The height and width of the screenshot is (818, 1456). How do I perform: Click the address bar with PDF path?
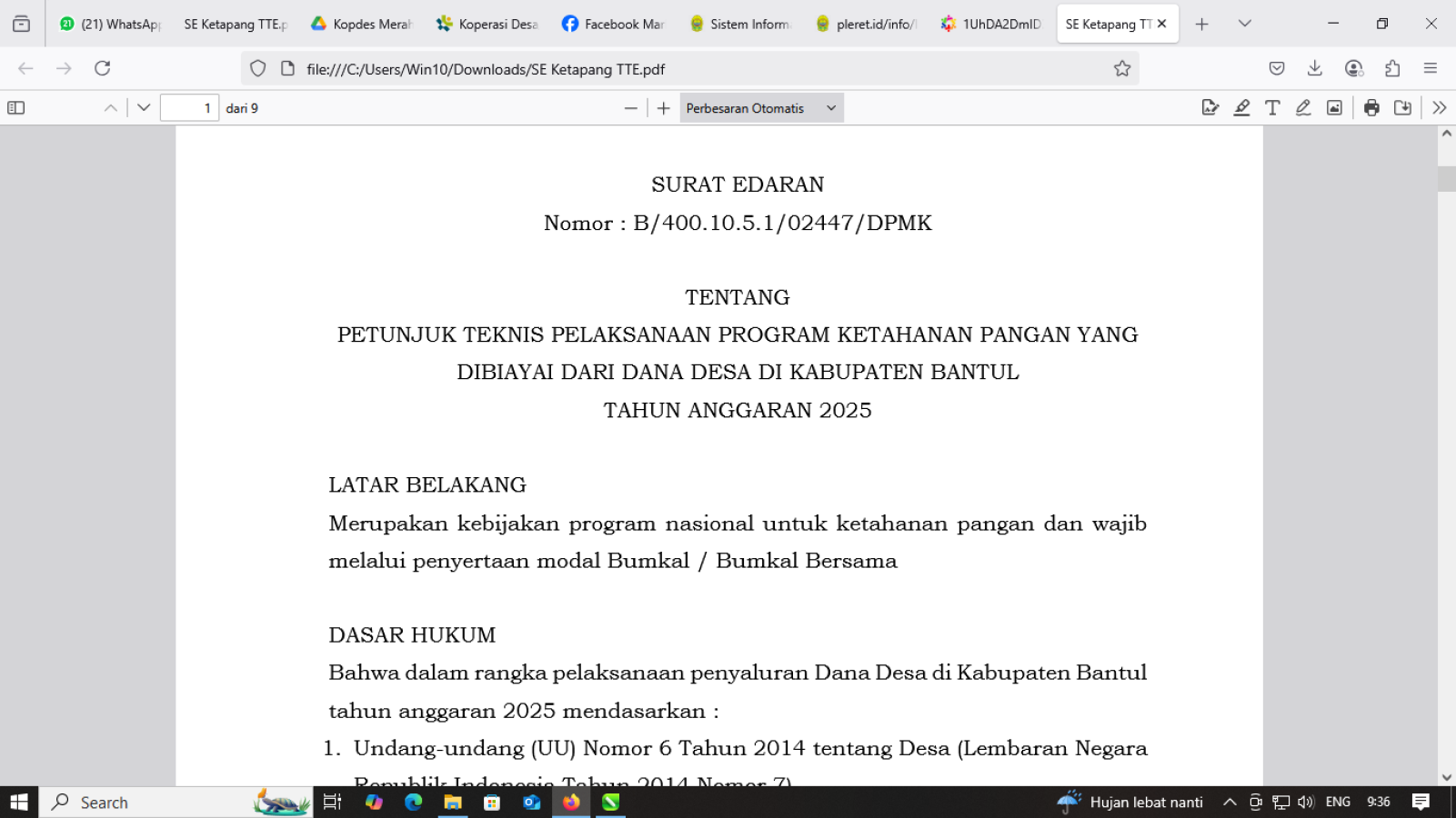coord(690,69)
